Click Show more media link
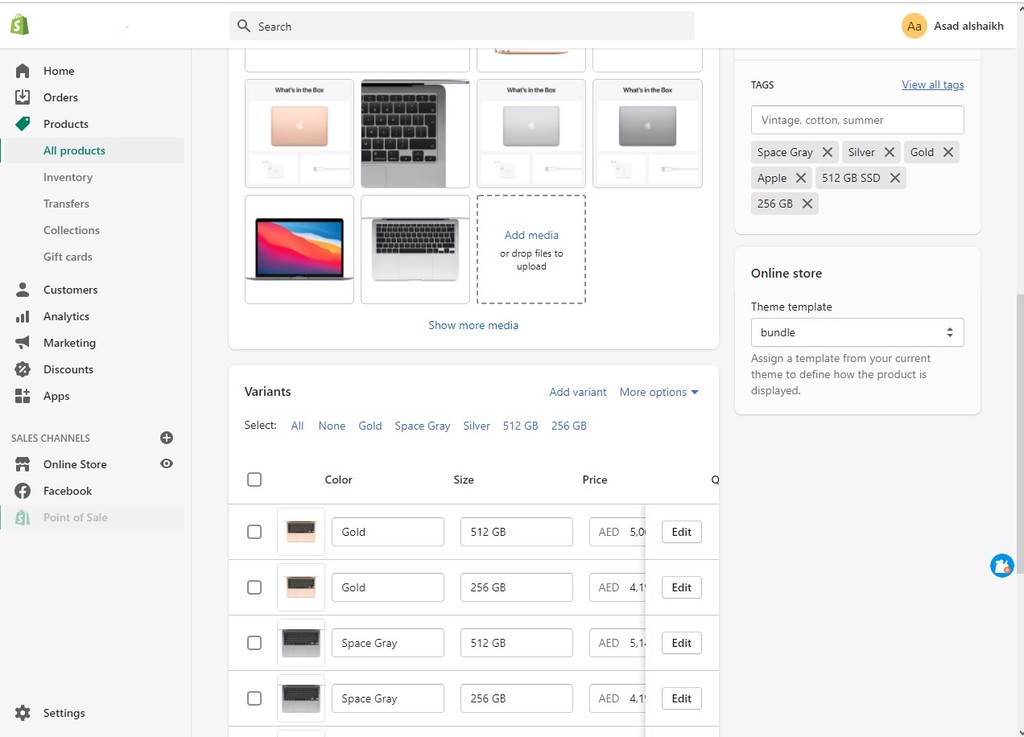1024x737 pixels. tap(473, 325)
